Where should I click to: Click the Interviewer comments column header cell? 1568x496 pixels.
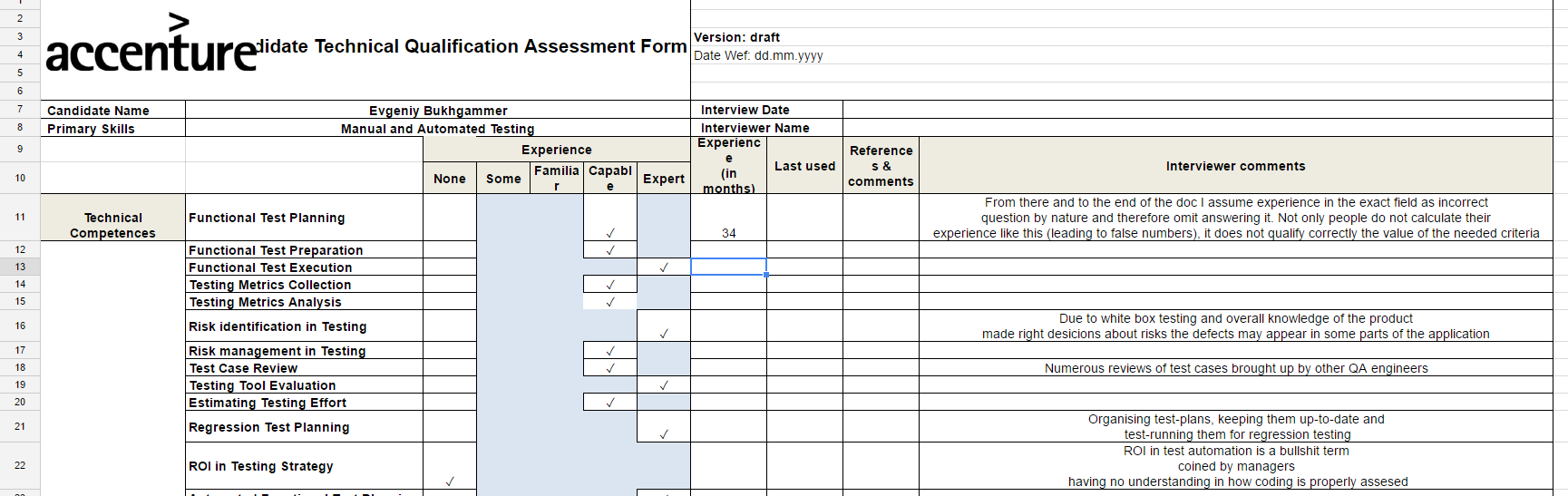(x=1235, y=166)
